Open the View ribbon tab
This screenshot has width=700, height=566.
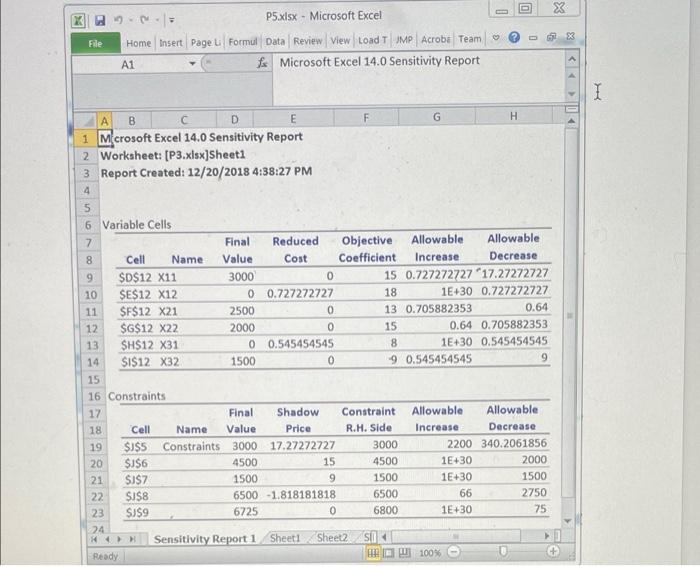click(x=340, y=41)
